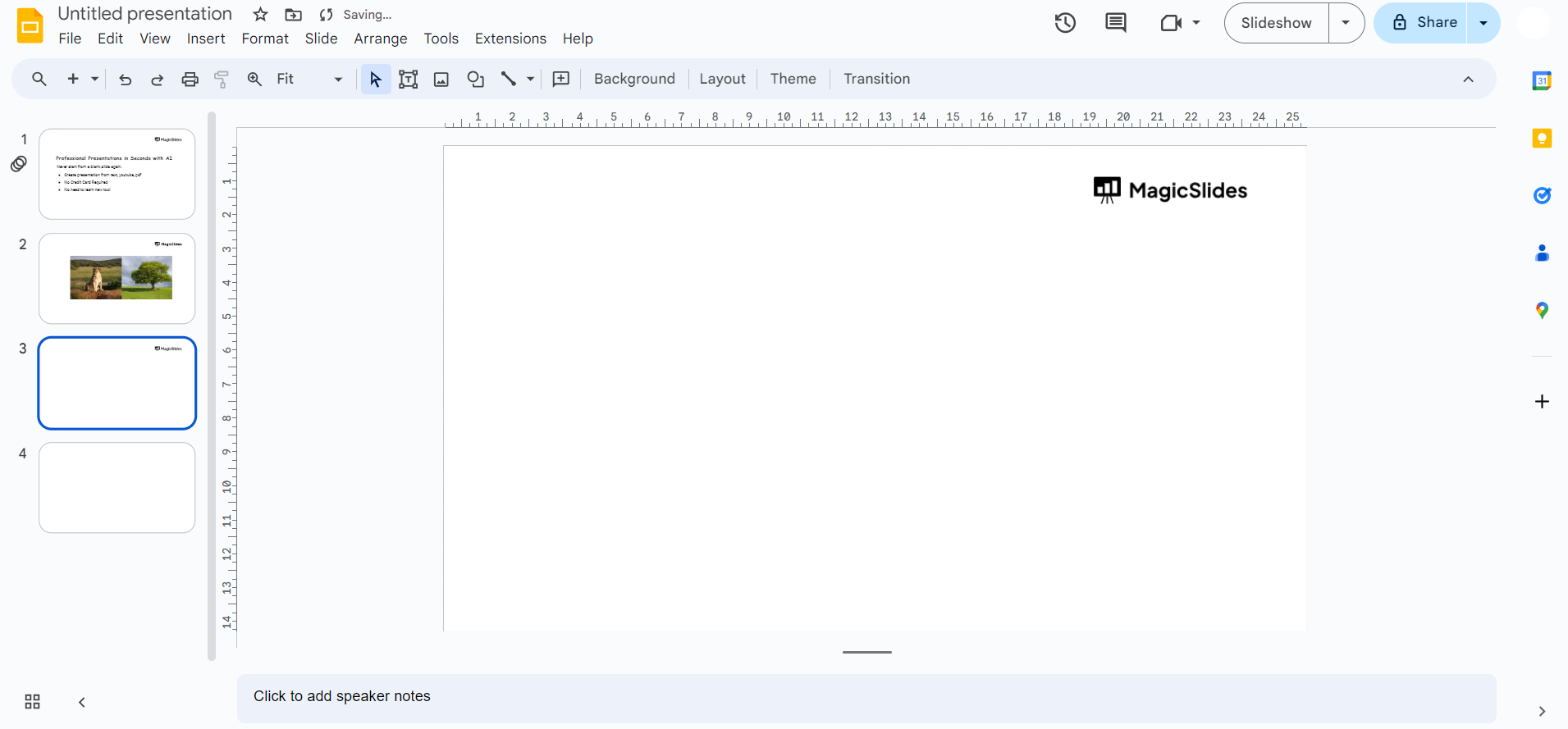The height and width of the screenshot is (729, 1568).
Task: Insert a text box
Action: click(x=409, y=79)
